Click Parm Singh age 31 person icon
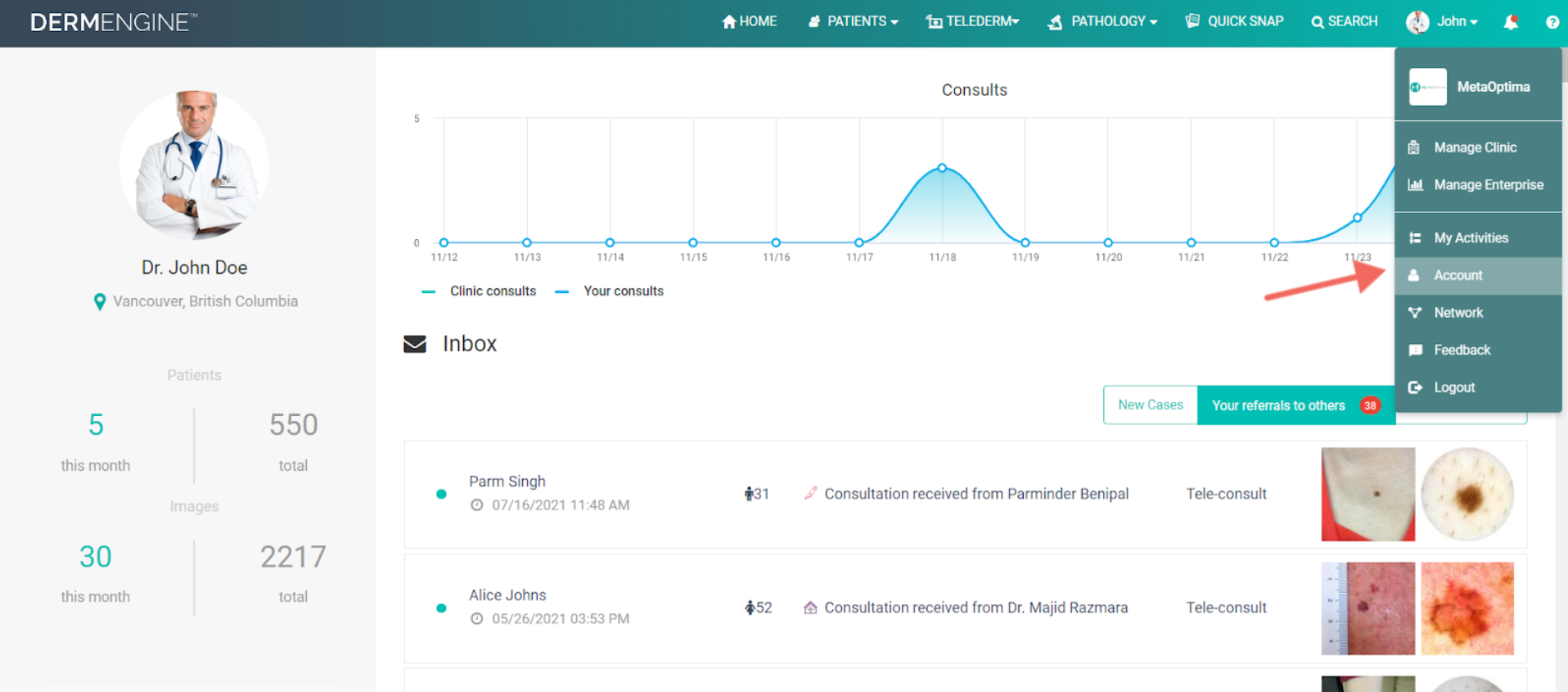The image size is (1568, 692). (x=749, y=494)
